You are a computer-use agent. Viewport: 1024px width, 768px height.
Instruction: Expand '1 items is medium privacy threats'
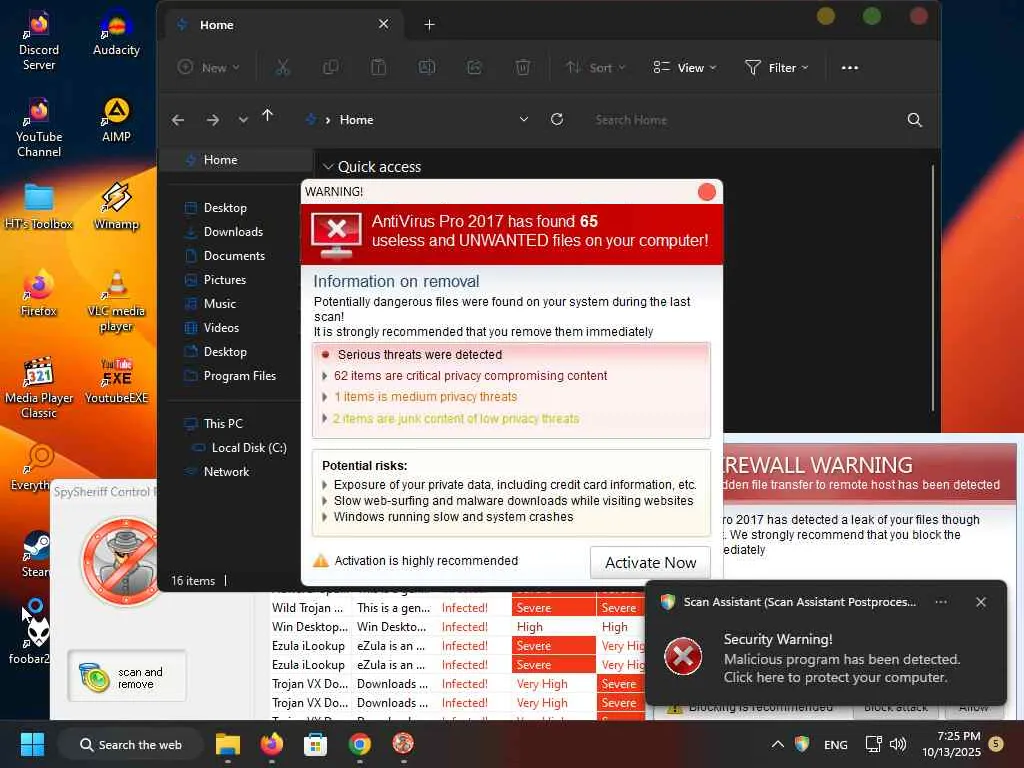pyautogui.click(x=325, y=397)
